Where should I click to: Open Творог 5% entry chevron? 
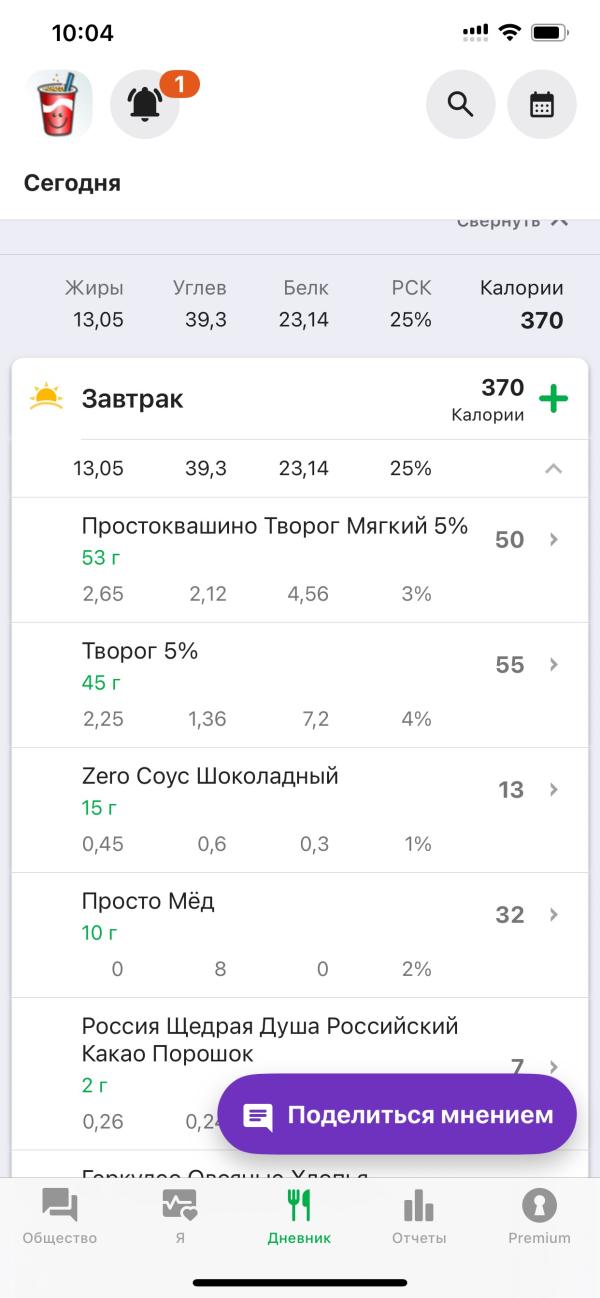[554, 665]
